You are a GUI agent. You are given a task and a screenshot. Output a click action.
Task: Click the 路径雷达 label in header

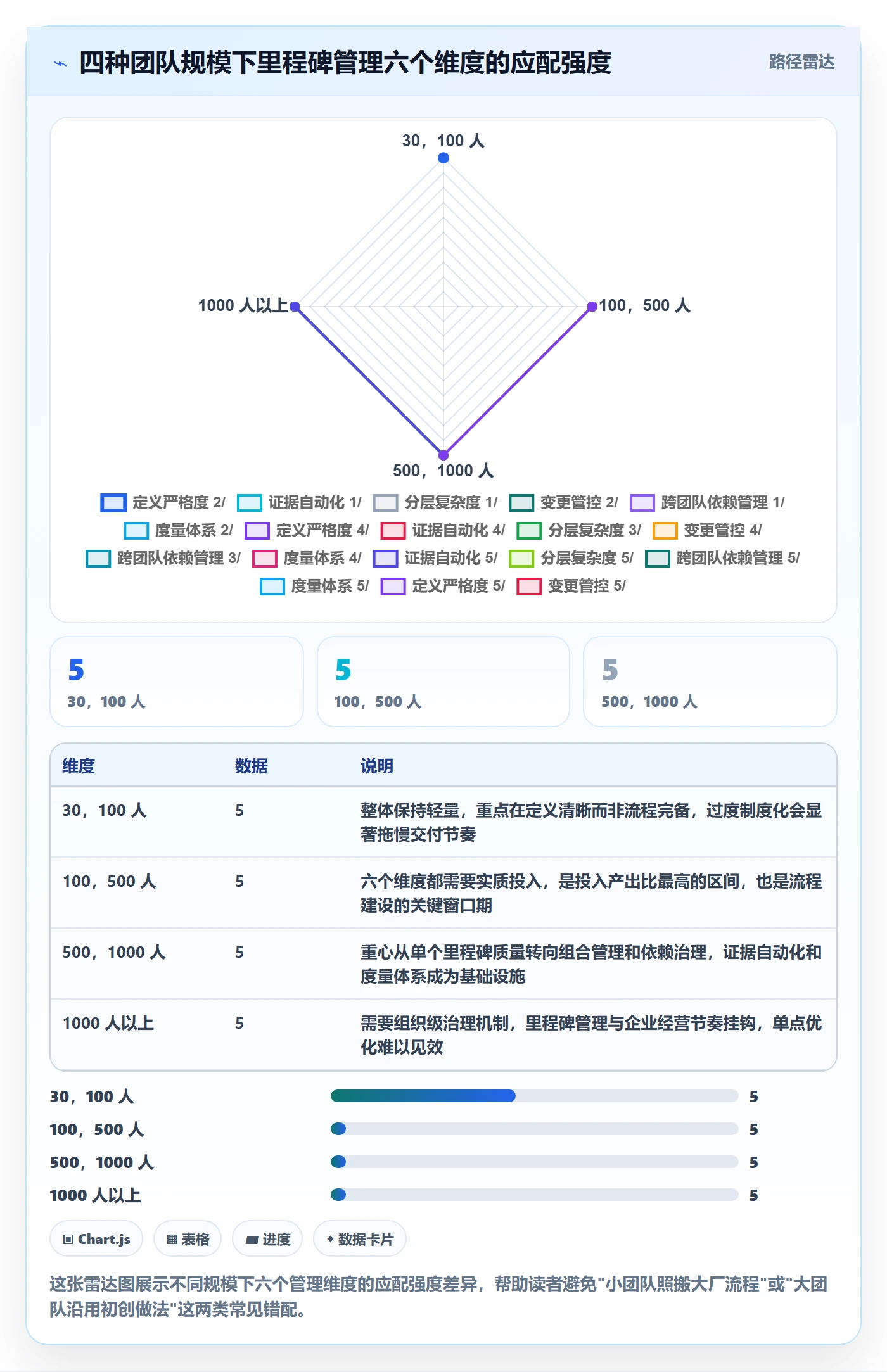click(801, 61)
